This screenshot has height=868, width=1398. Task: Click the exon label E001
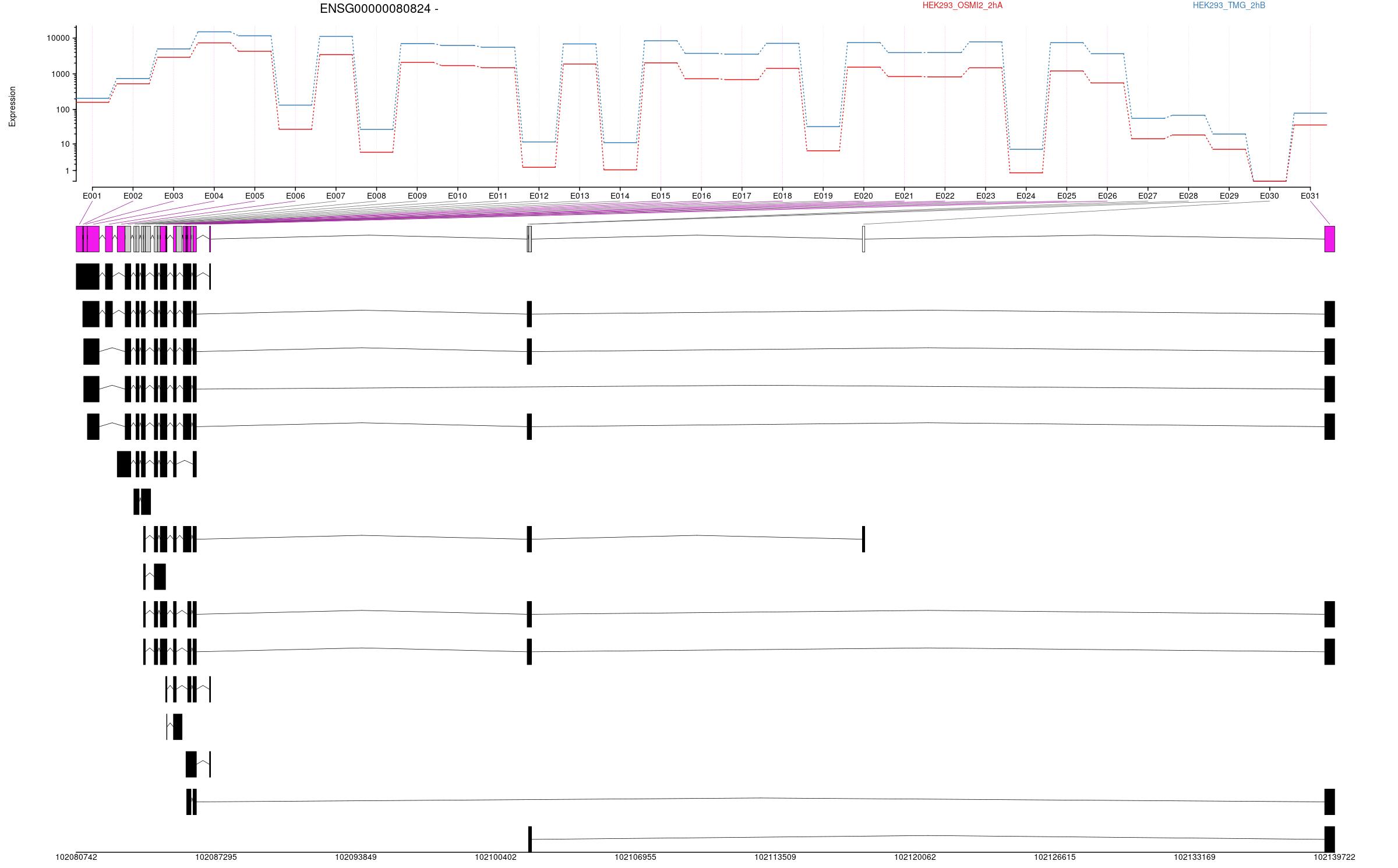(92, 196)
